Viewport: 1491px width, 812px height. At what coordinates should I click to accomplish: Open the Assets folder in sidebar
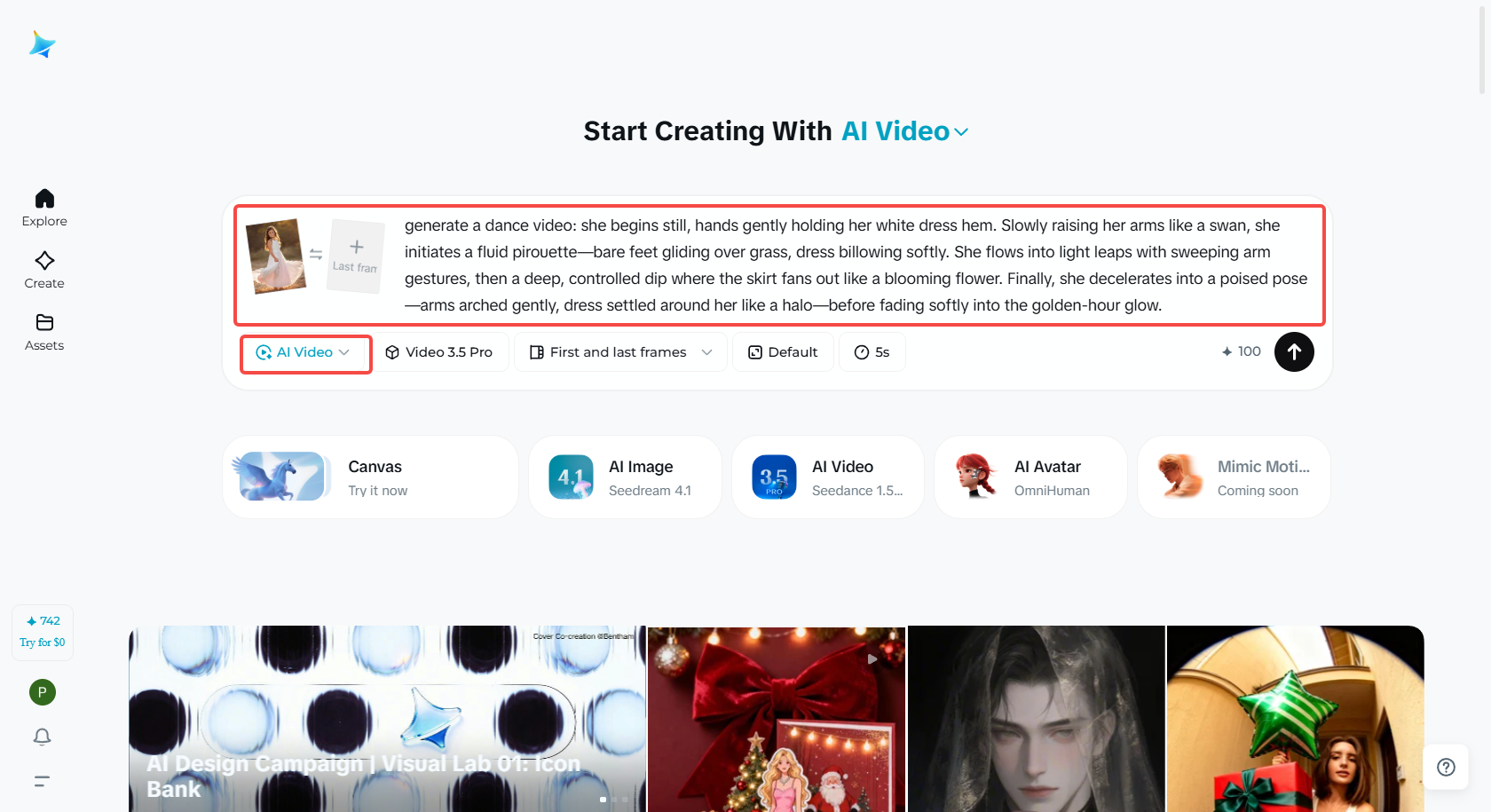tap(44, 333)
